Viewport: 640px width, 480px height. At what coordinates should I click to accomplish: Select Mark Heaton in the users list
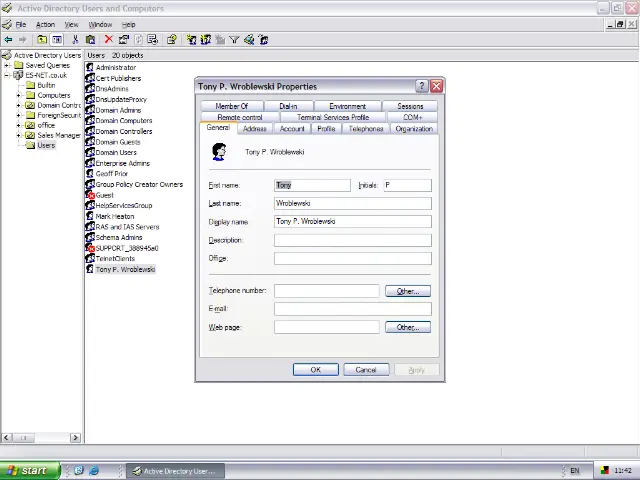tap(115, 216)
